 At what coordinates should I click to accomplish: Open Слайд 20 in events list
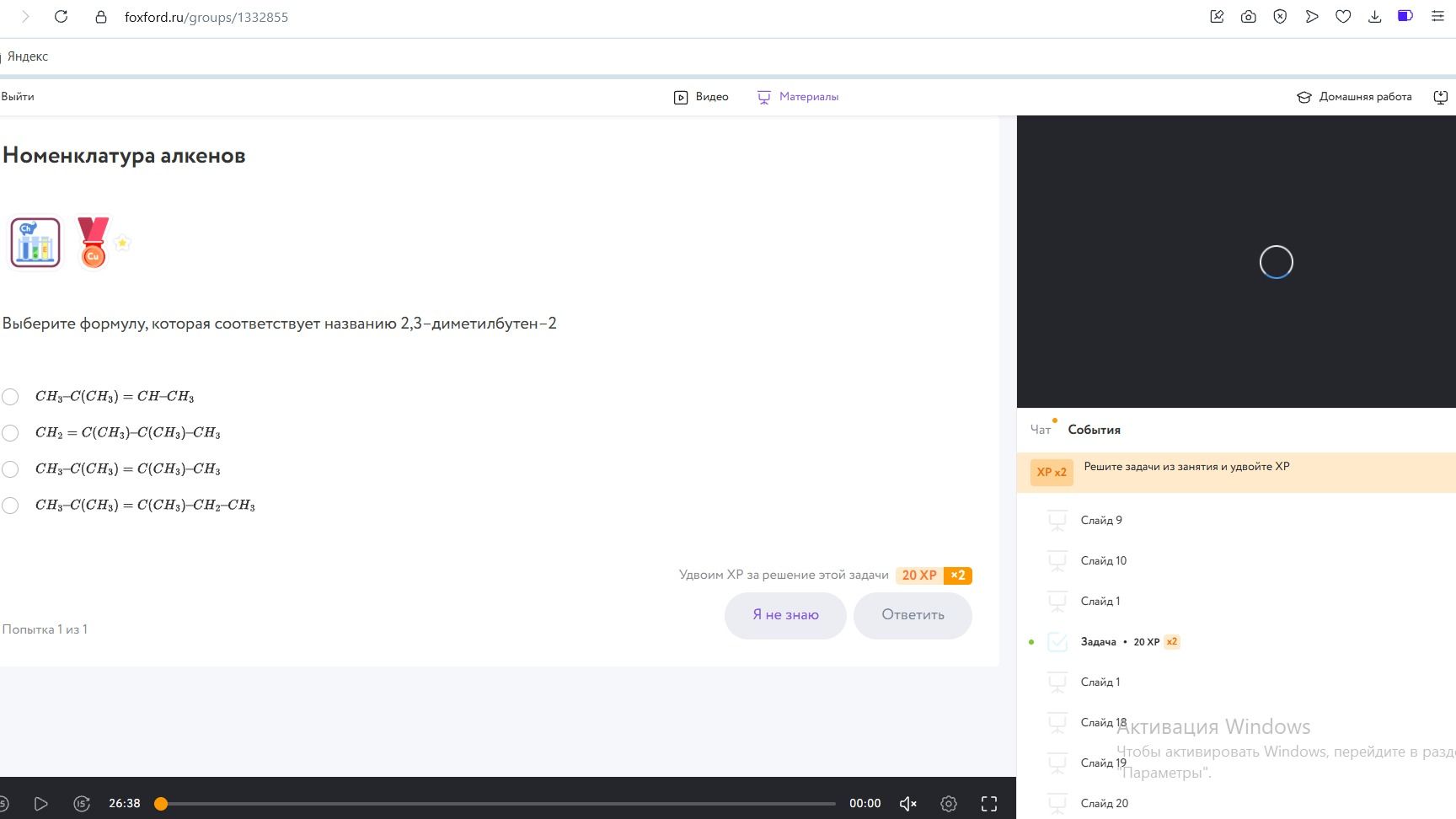[x=1104, y=804]
